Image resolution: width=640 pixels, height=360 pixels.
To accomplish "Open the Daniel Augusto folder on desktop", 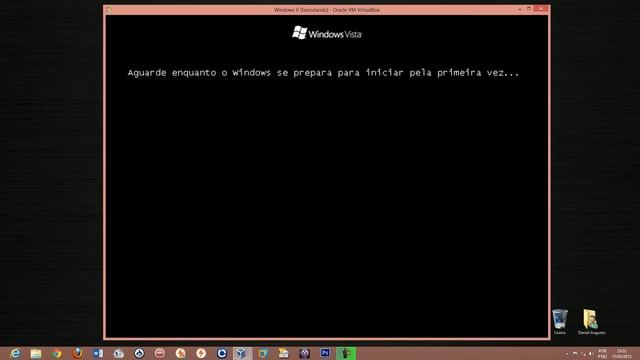I will click(591, 322).
